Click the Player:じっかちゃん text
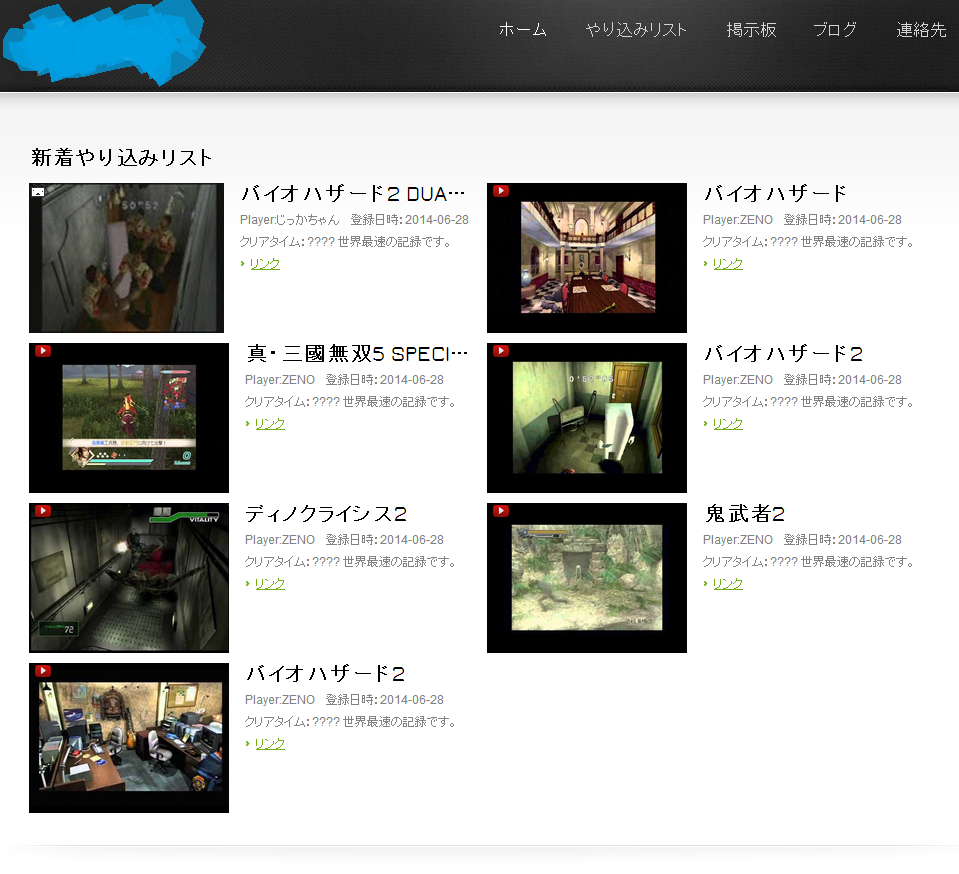This screenshot has width=959, height=874. click(289, 220)
